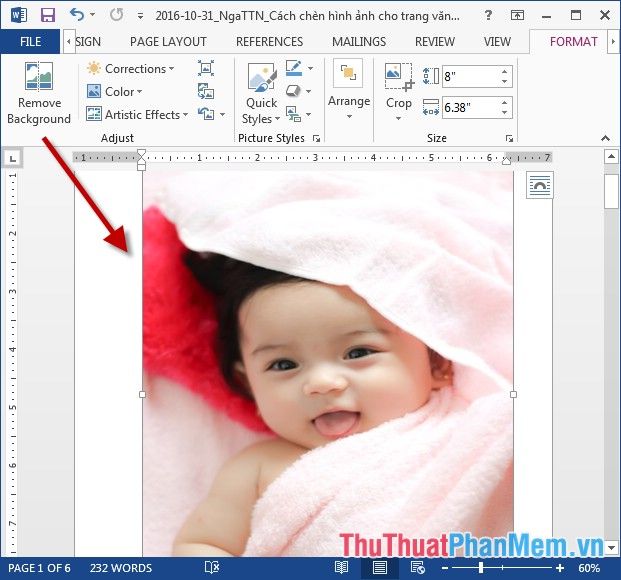Click the tab selector at ruler corner
Screen dimensions: 621x580
point(13,159)
